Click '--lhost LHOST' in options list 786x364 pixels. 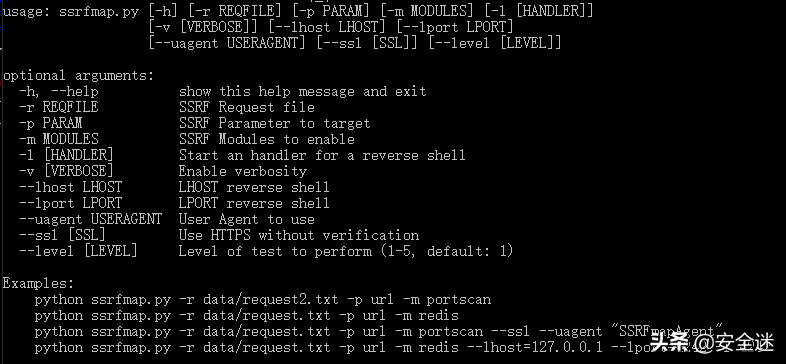(71, 188)
